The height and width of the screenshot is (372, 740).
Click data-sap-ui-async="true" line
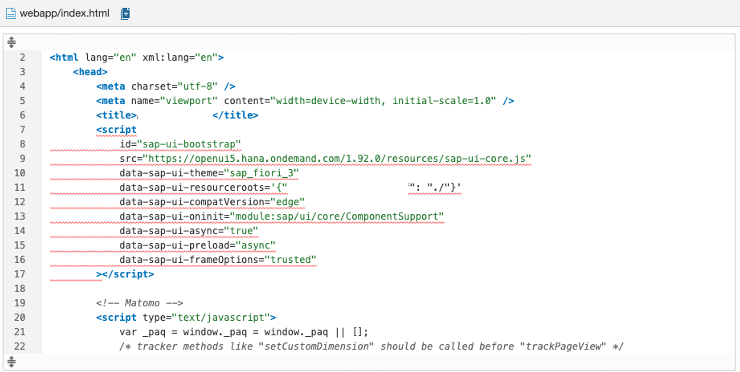coord(189,231)
